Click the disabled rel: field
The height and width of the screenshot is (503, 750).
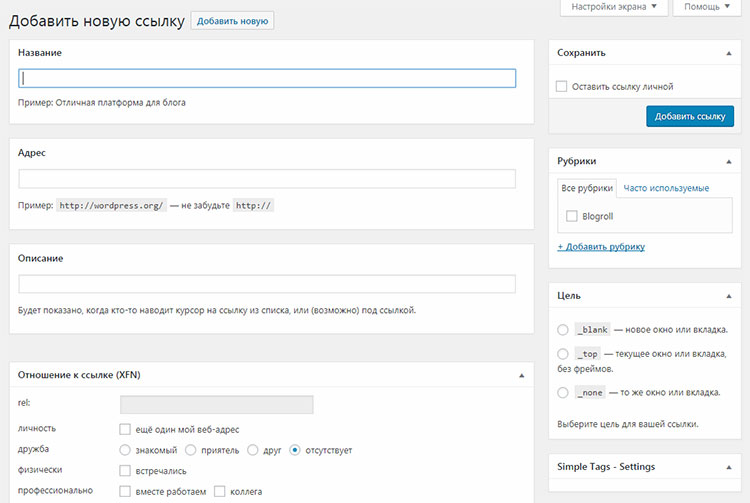217,405
